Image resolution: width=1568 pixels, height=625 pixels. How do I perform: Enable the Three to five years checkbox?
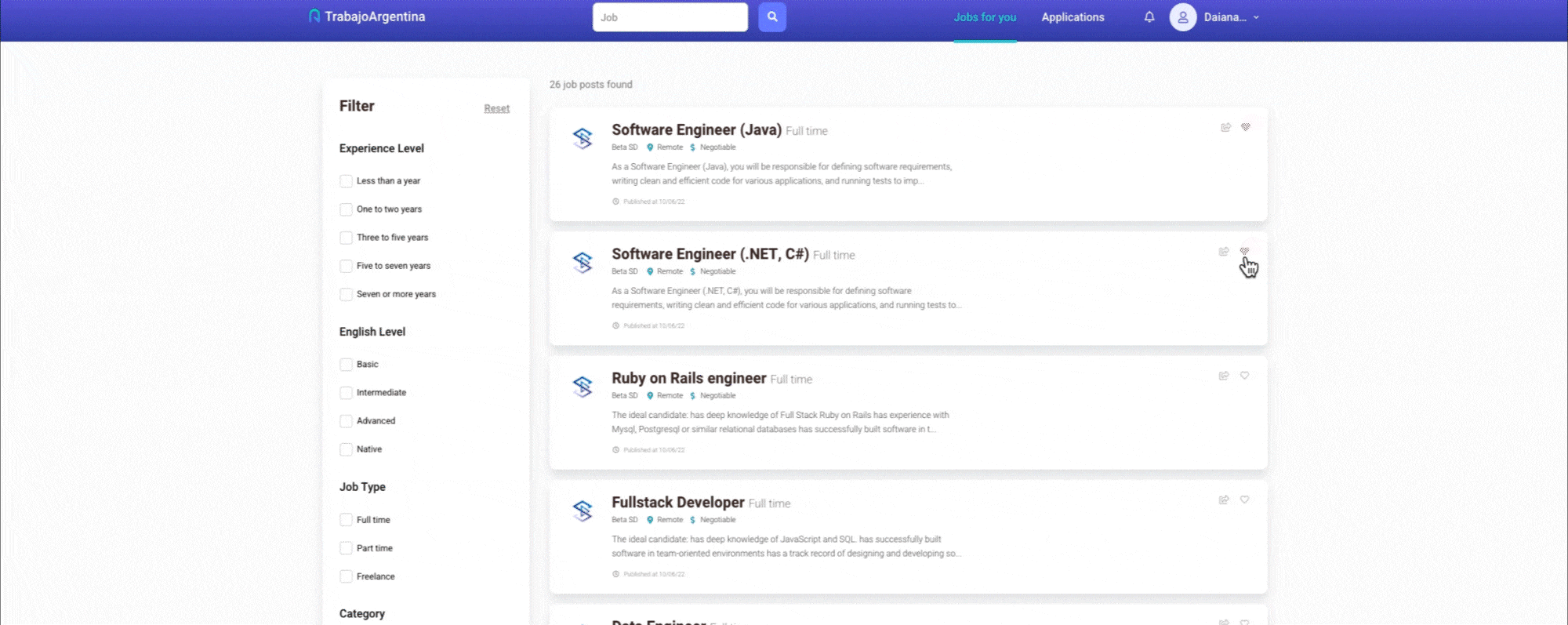coord(346,238)
